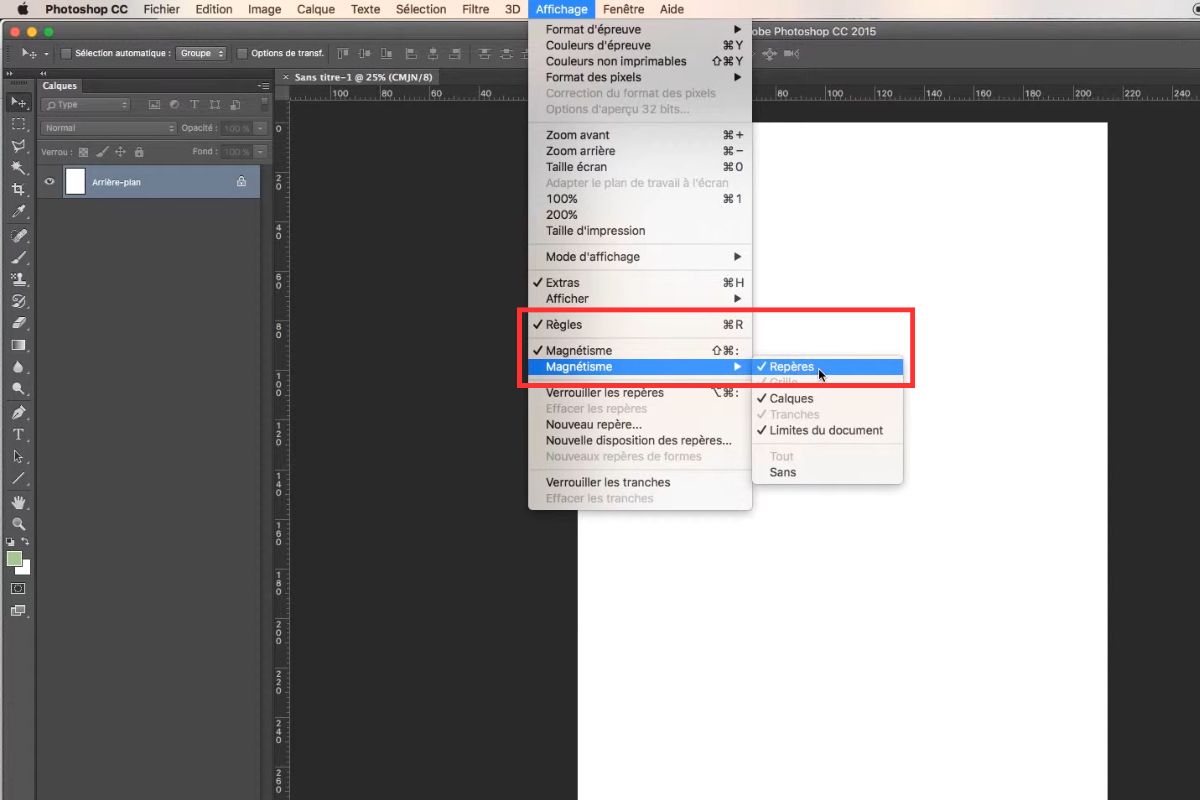1200x800 pixels.
Task: Choose Verrouiller les tranches item
Action: pos(640,483)
